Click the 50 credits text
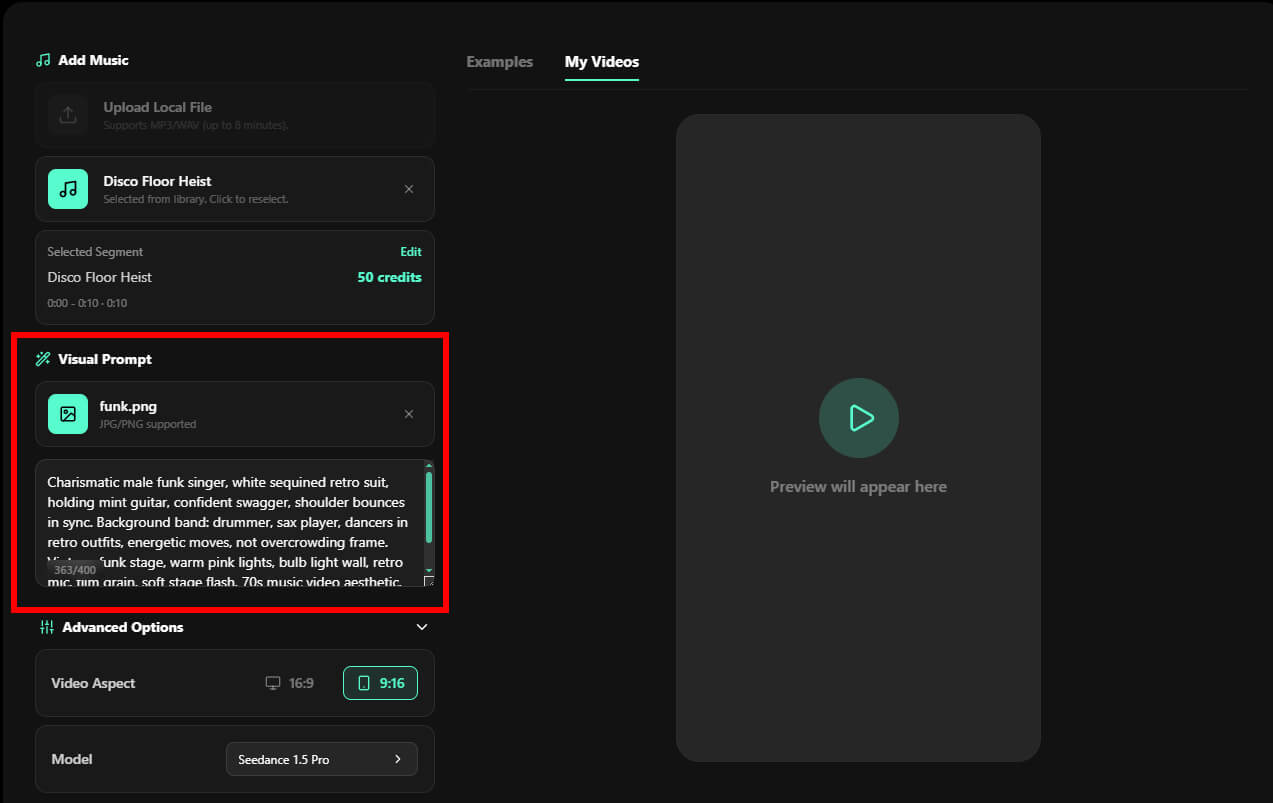 (x=390, y=277)
